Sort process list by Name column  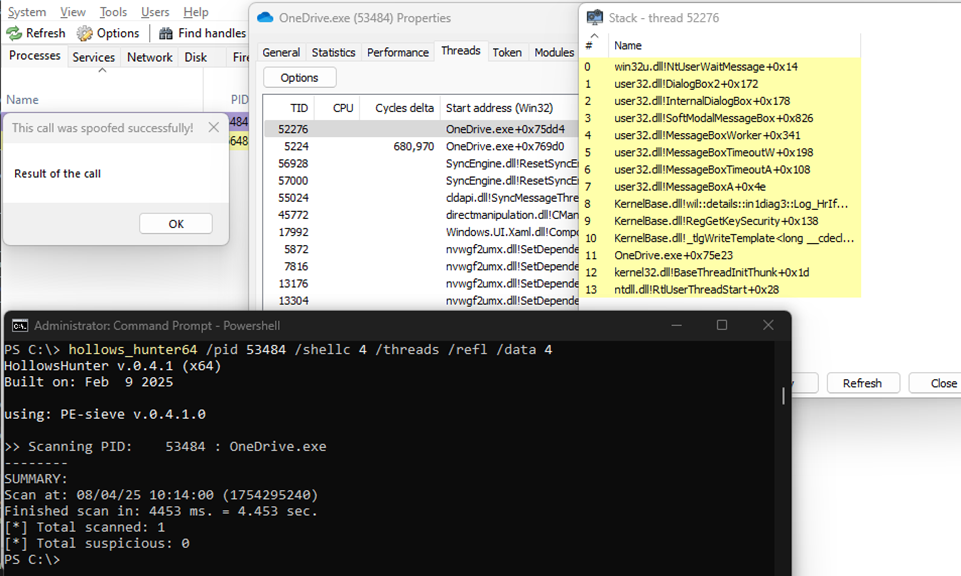pos(22,100)
